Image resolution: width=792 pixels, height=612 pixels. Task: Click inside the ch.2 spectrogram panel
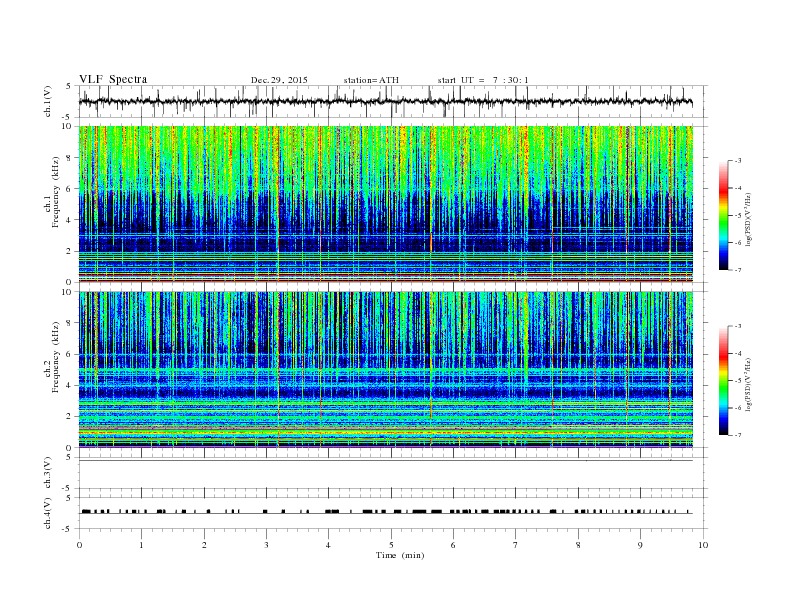[386, 369]
